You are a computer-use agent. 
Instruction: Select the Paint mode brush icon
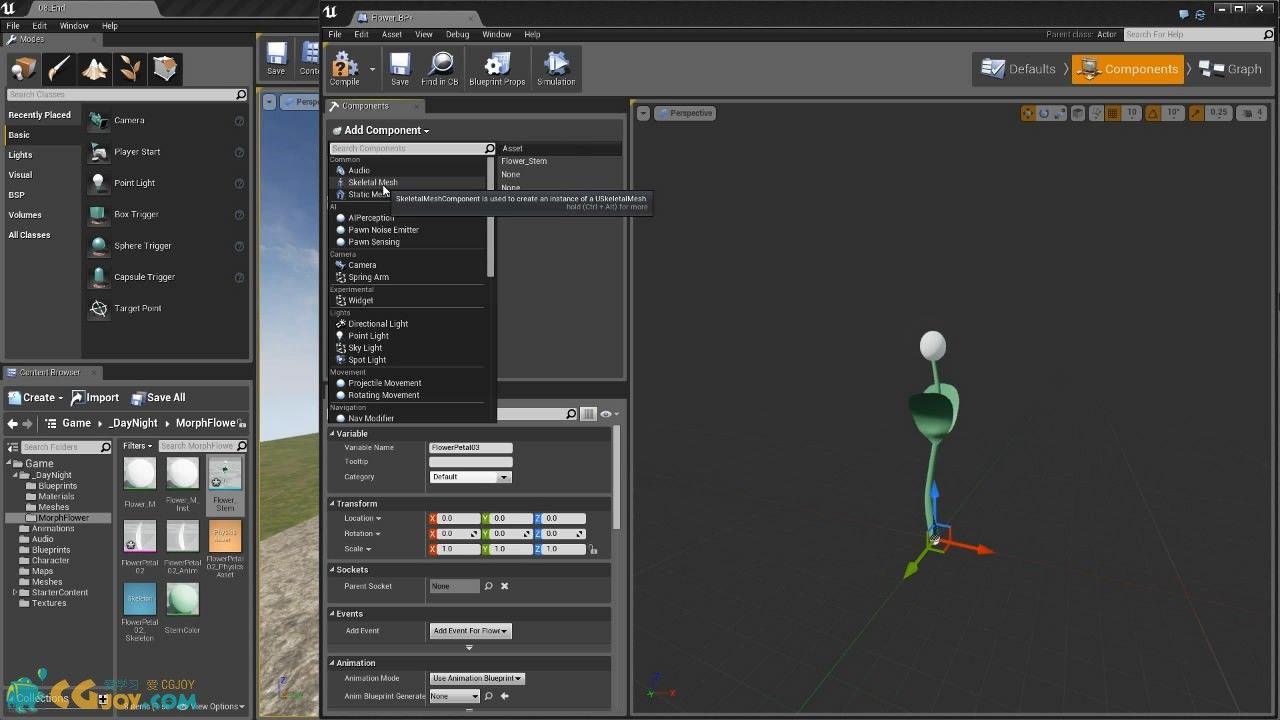pos(59,68)
